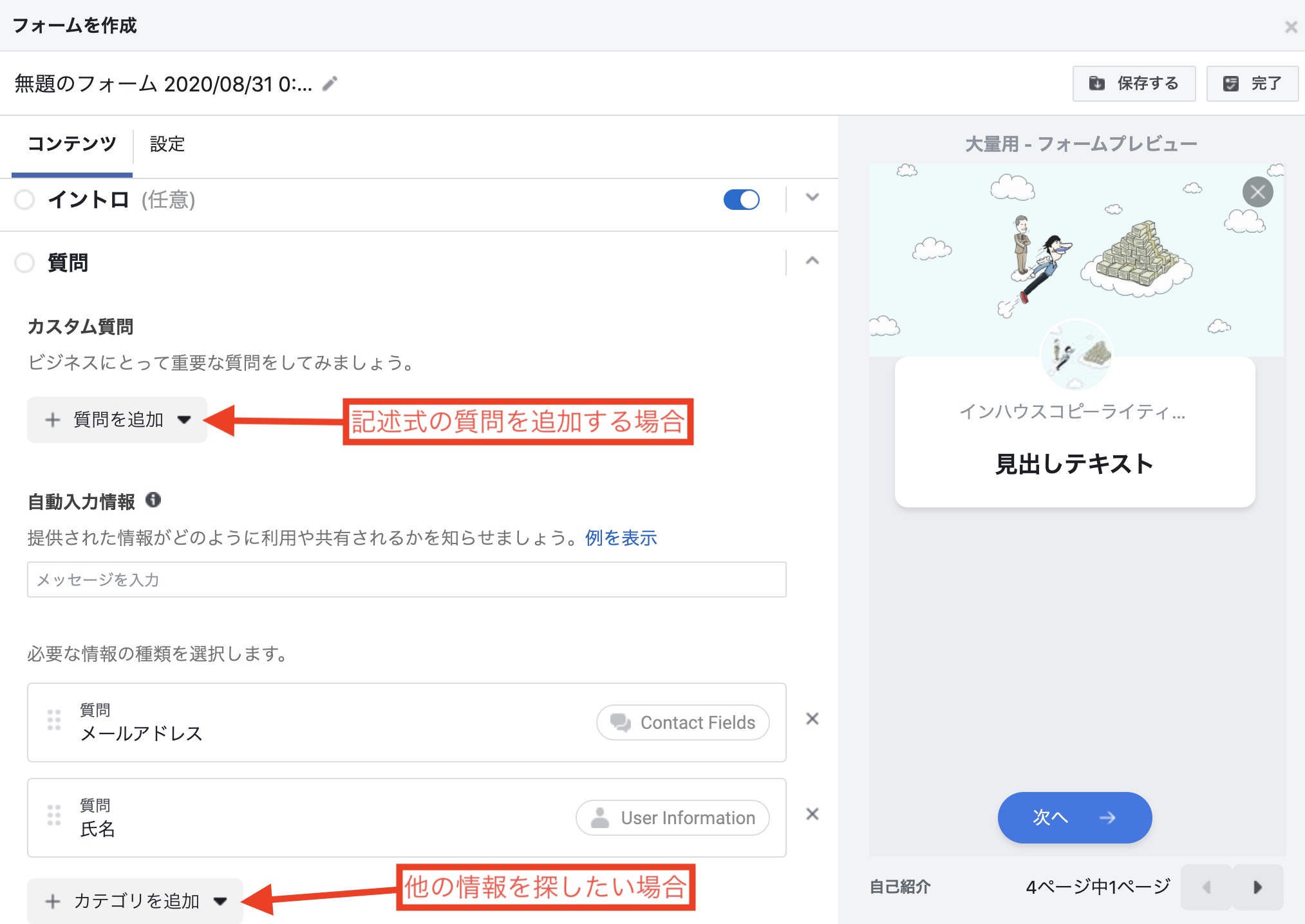Viewport: 1305px width, 924px height.
Task: Close the form preview with round X
Action: 1257,192
